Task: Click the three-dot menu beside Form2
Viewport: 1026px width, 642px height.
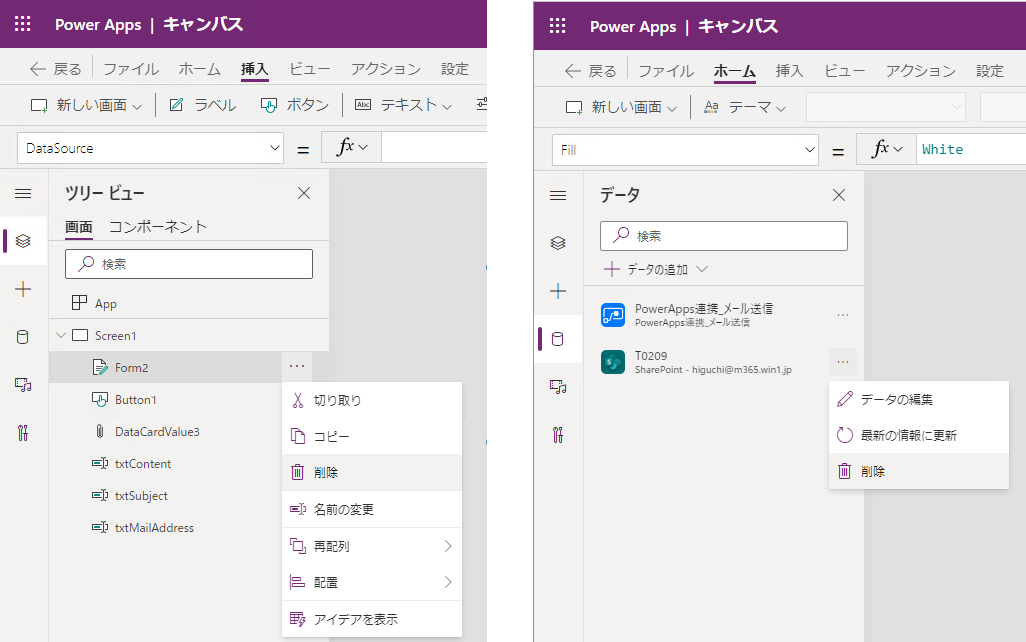Action: (297, 366)
